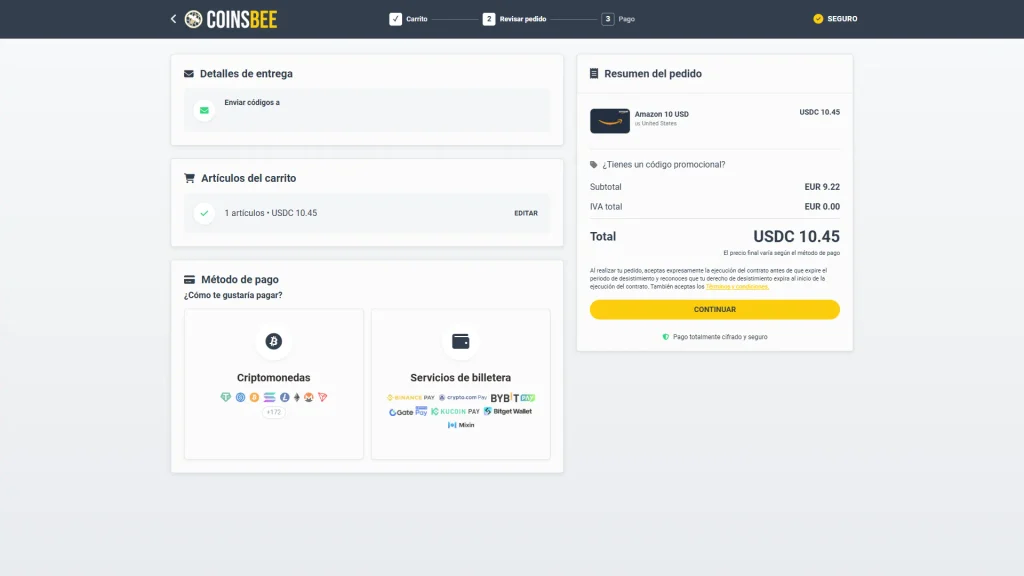1024x576 pixels.
Task: Click the Ethereum coin icon
Action: point(297,397)
